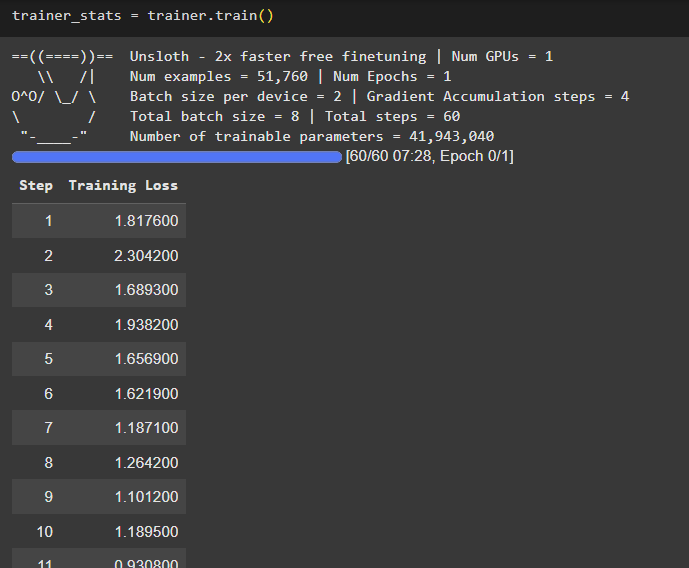Click the Num examples = 51,760 text

tap(219, 76)
